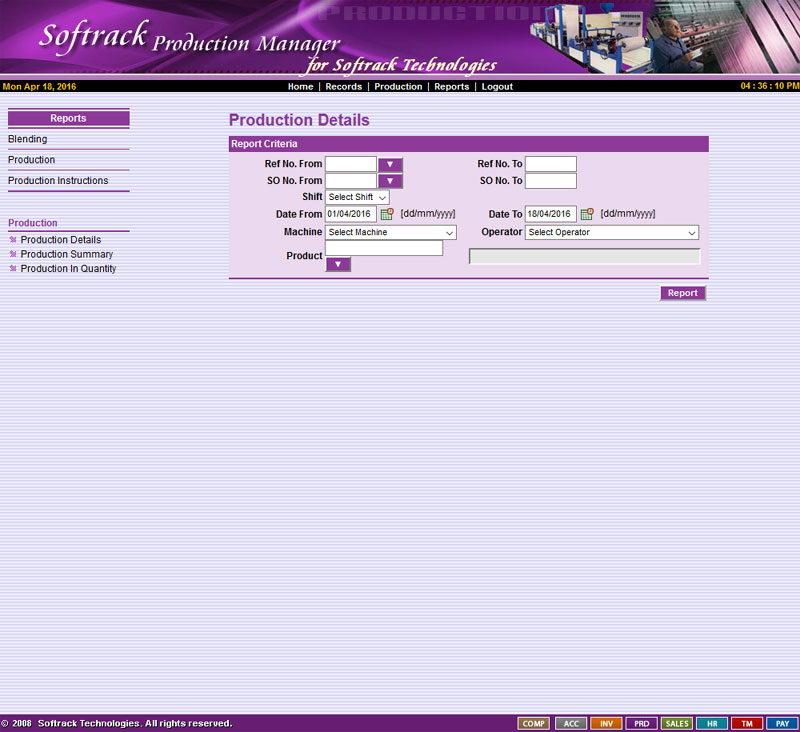Screen dimensions: 800x732
Task: Click Logout in the navigation bar
Action: [497, 87]
